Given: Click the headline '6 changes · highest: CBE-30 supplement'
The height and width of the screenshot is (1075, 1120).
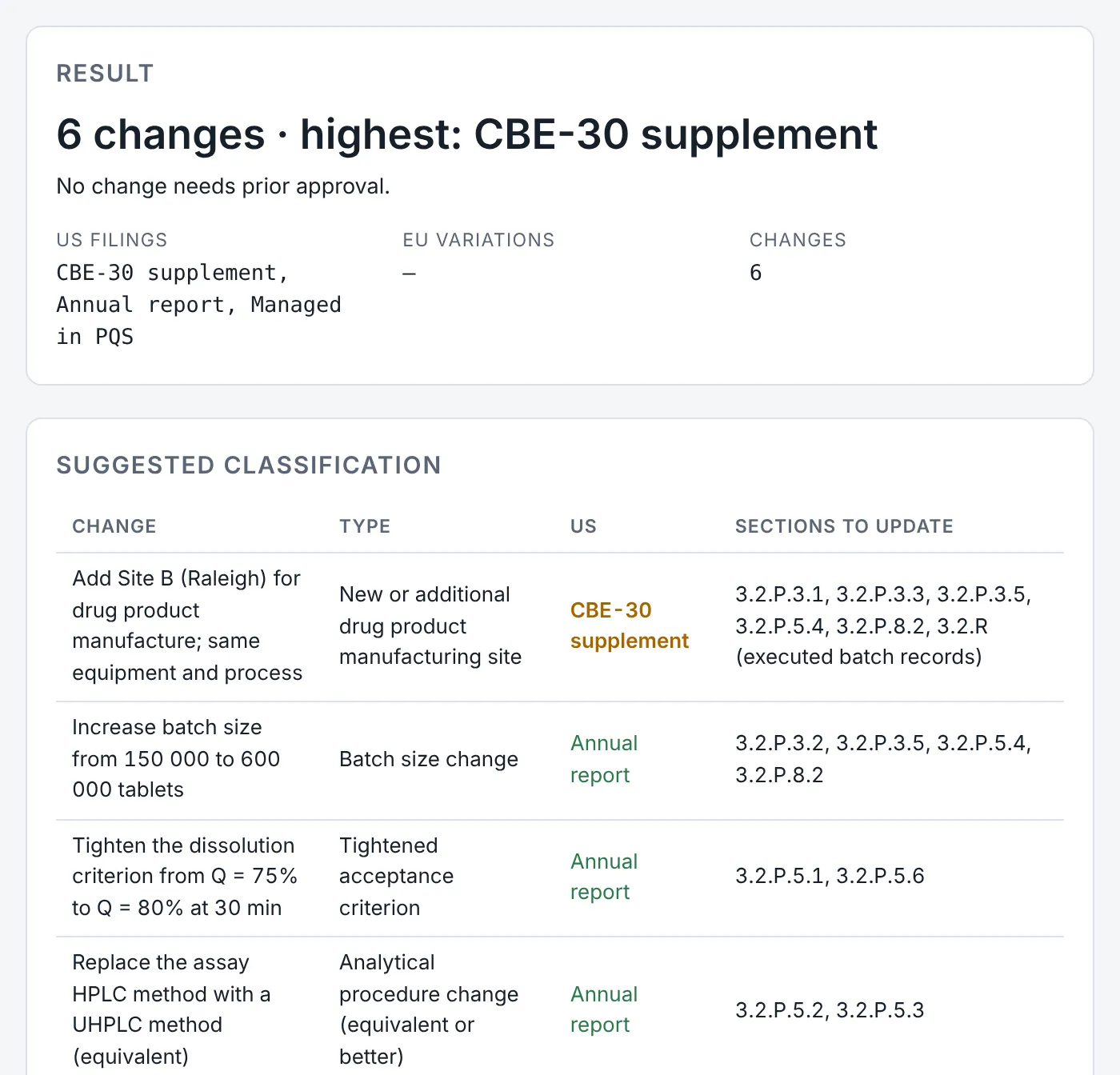Looking at the screenshot, I should (x=467, y=134).
